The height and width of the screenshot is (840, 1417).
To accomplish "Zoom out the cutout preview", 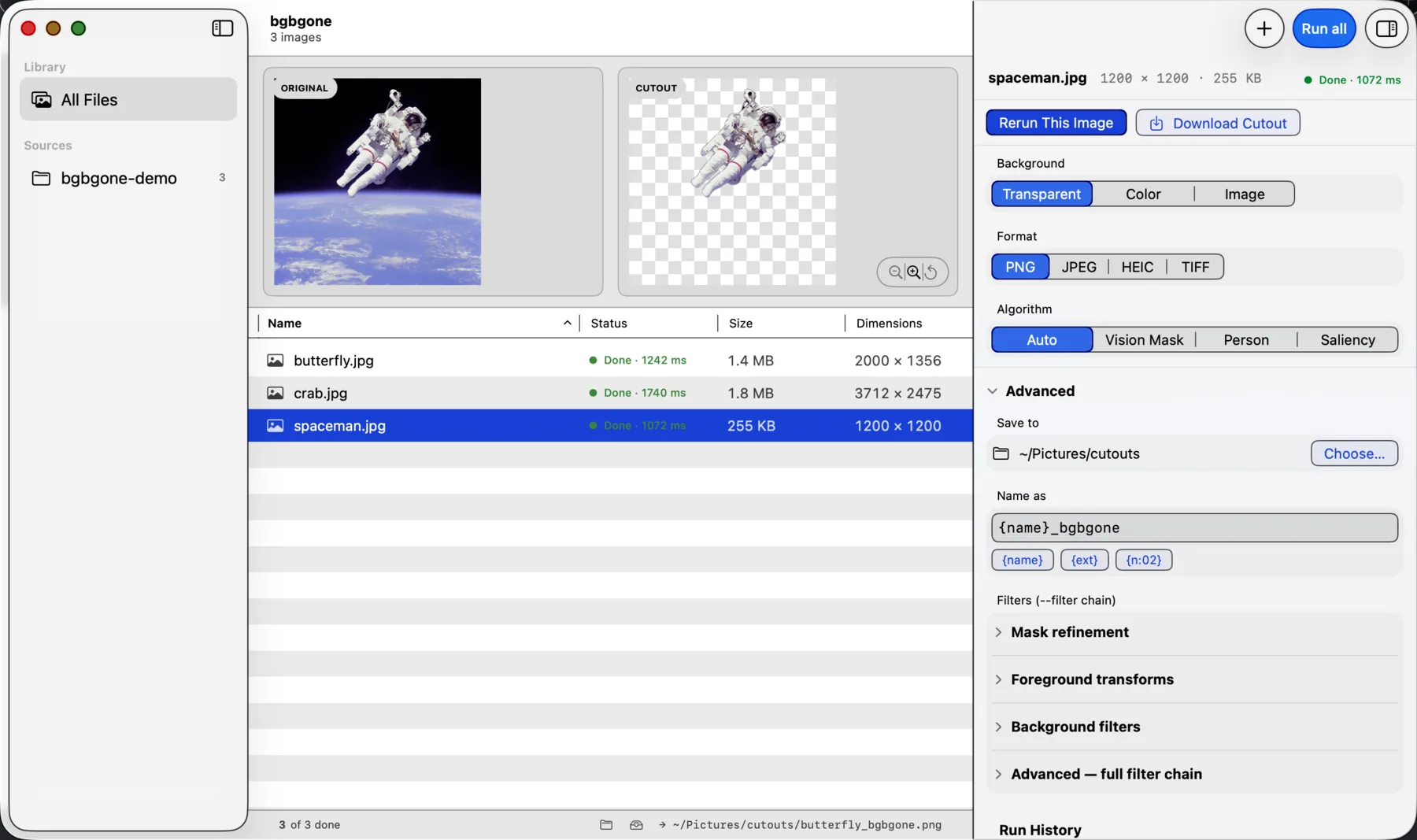I will [x=895, y=272].
